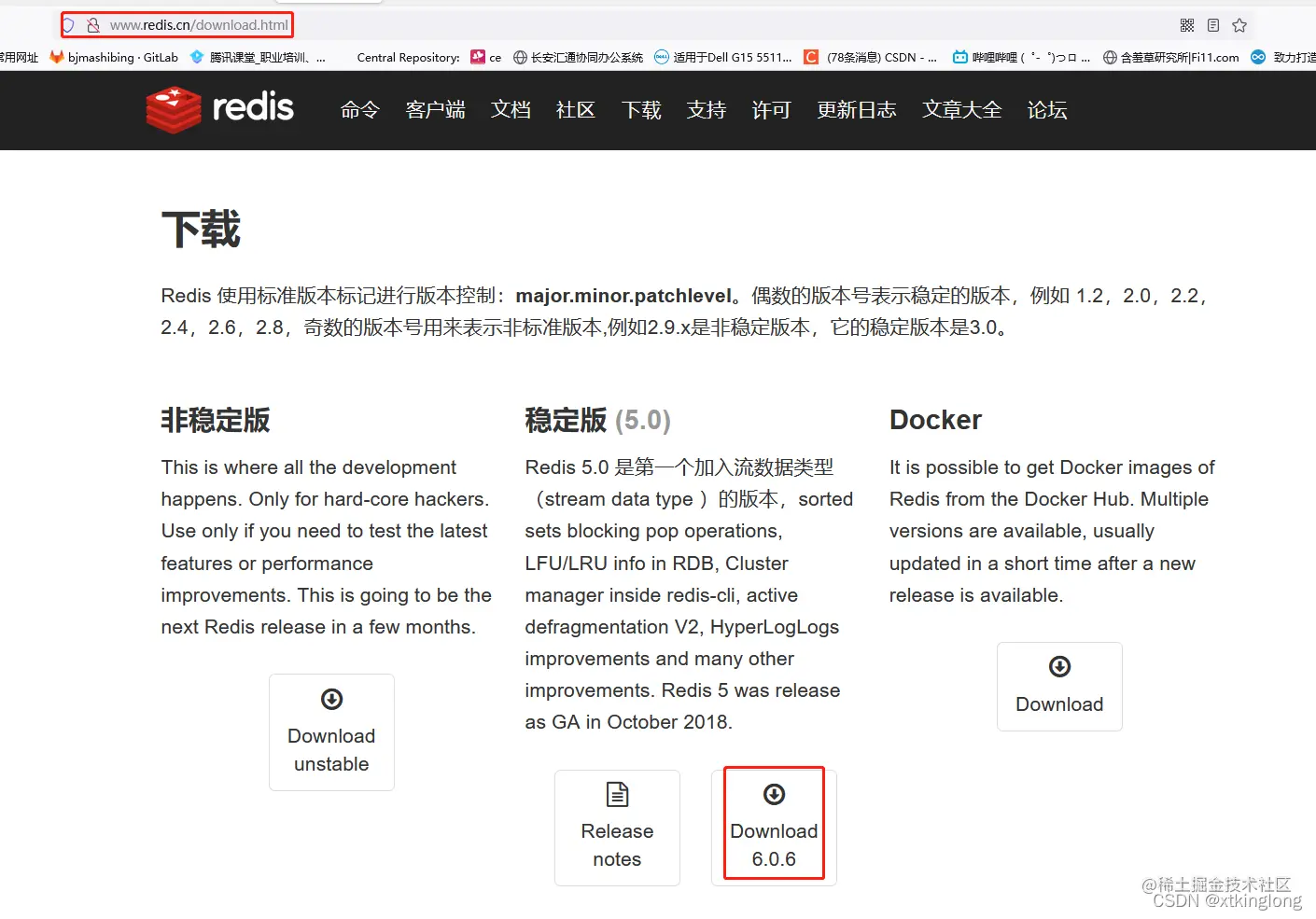This screenshot has height=919, width=1316.
Task: Open the bjmashibing GitLab bookmark
Action: point(114,57)
